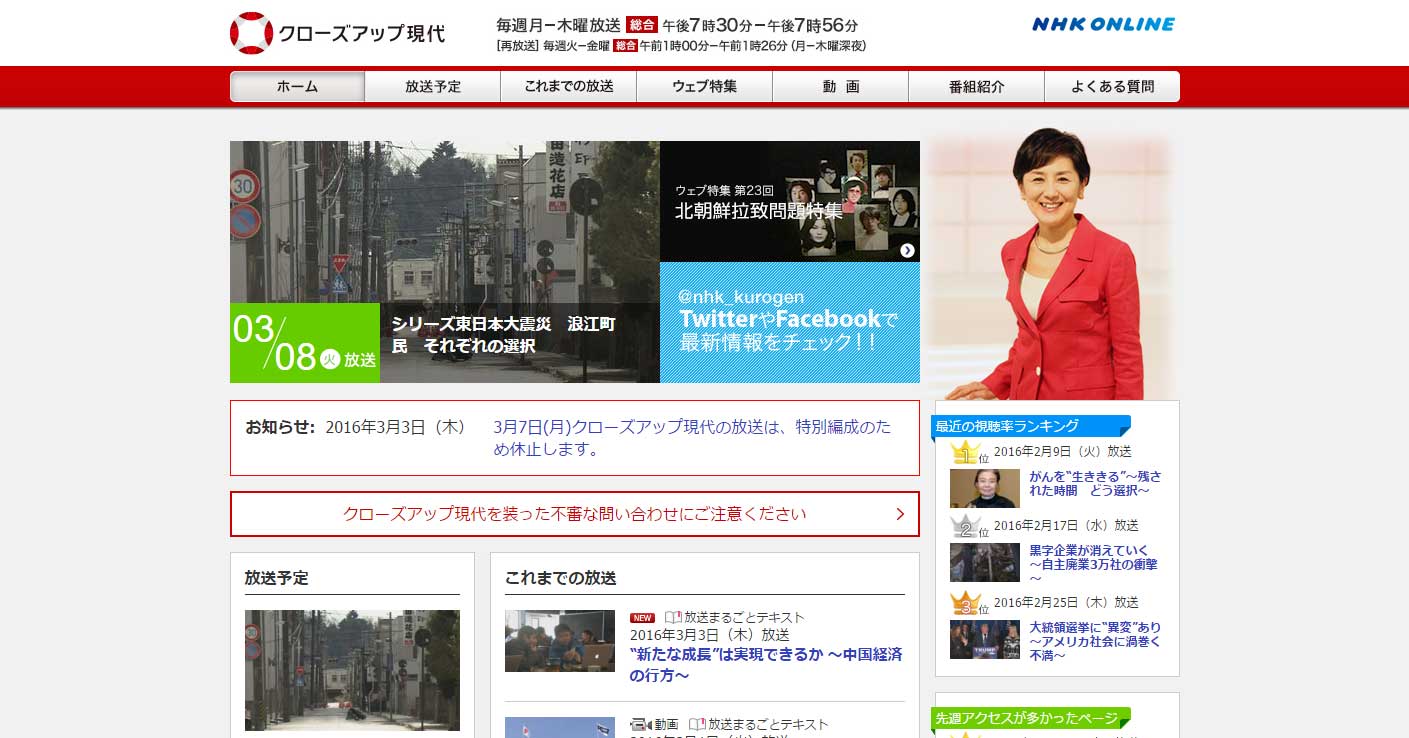This screenshot has width=1409, height=738.
Task: Click the 2016年3月3日（木）放送 date text
Action: [710, 635]
